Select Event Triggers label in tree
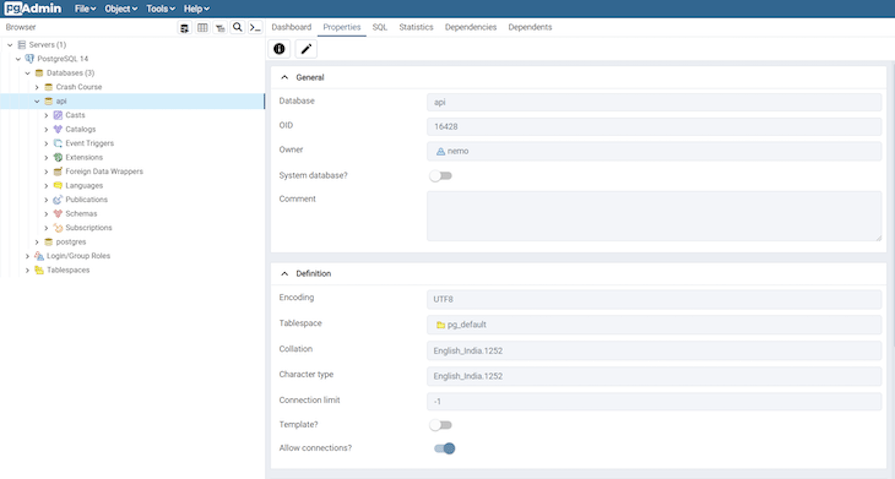Image resolution: width=895 pixels, height=479 pixels. click(90, 143)
